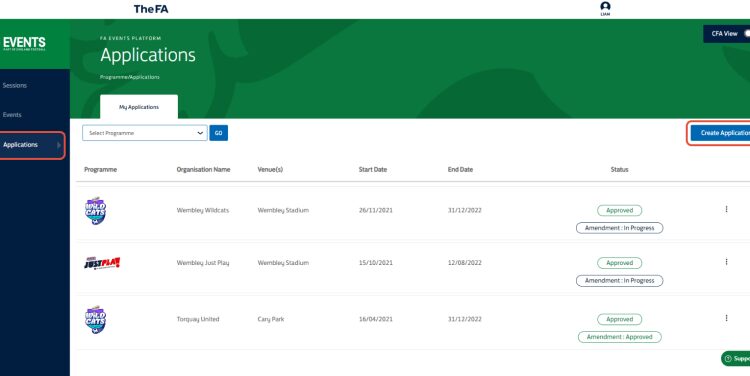Toggle the CFA View switch
Image resolution: width=750 pixels, height=376 pixels.
[746, 33]
